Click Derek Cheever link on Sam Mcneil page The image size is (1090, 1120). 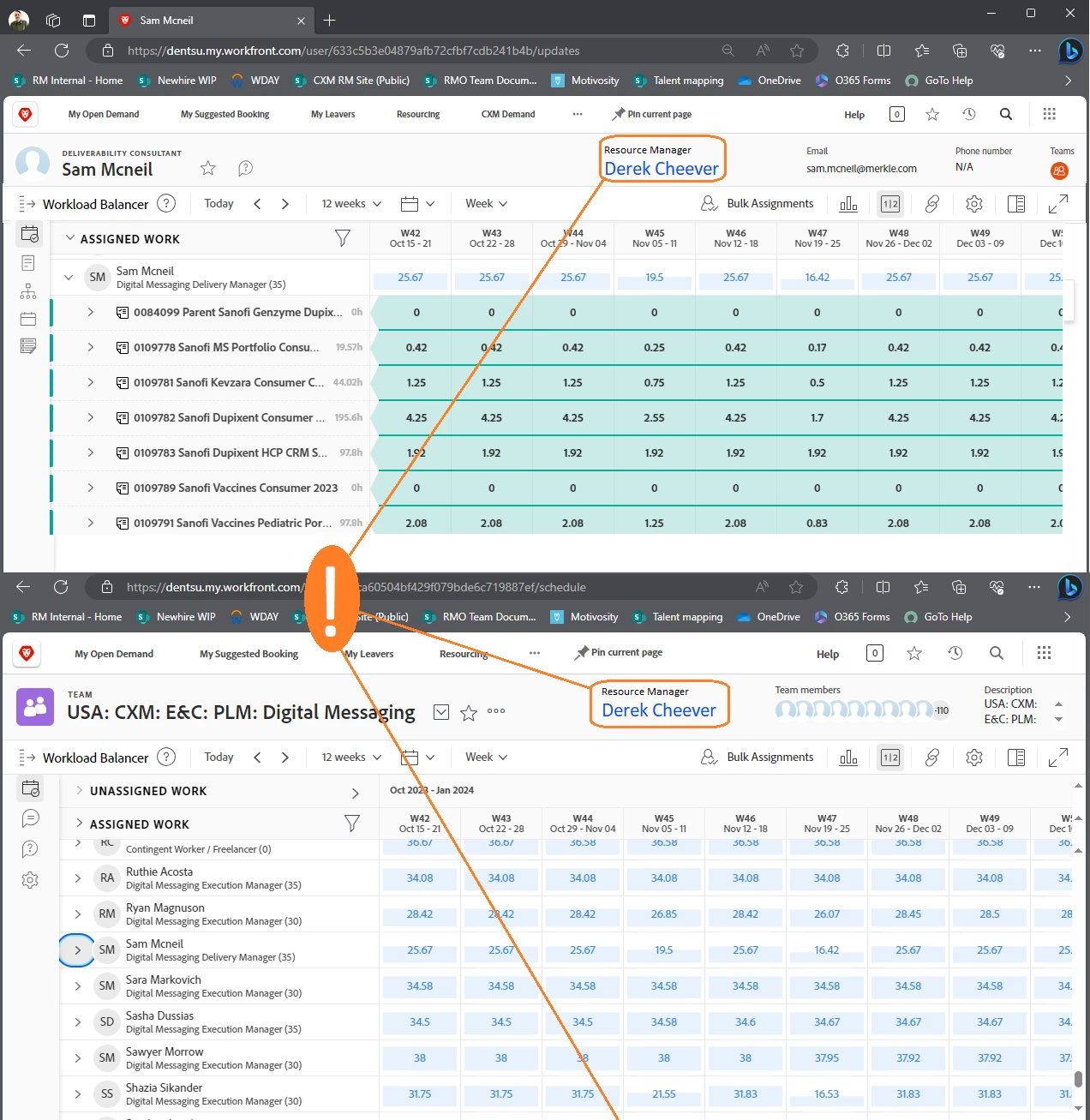click(x=662, y=169)
